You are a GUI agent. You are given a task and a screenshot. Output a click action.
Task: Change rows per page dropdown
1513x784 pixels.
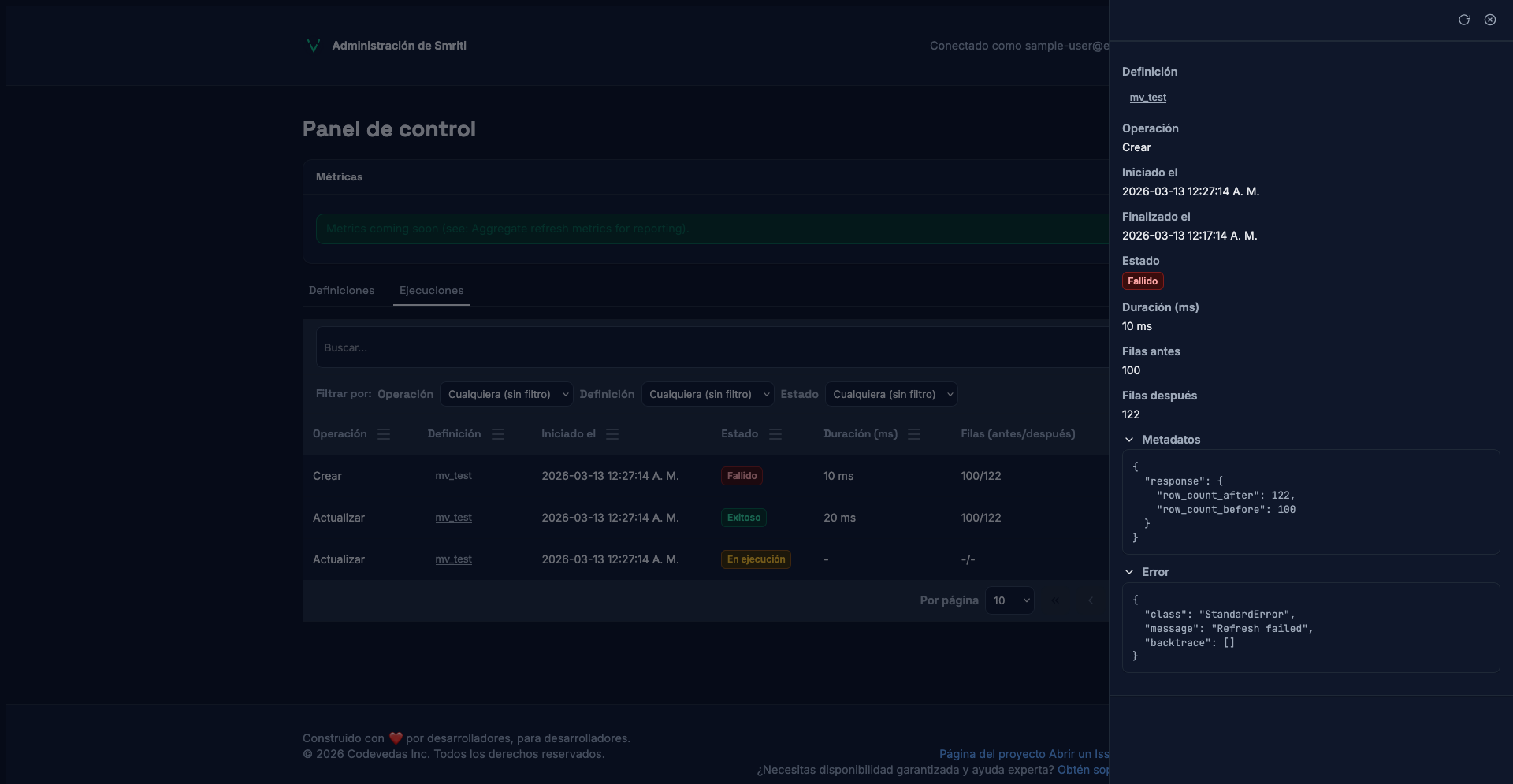coord(1009,600)
